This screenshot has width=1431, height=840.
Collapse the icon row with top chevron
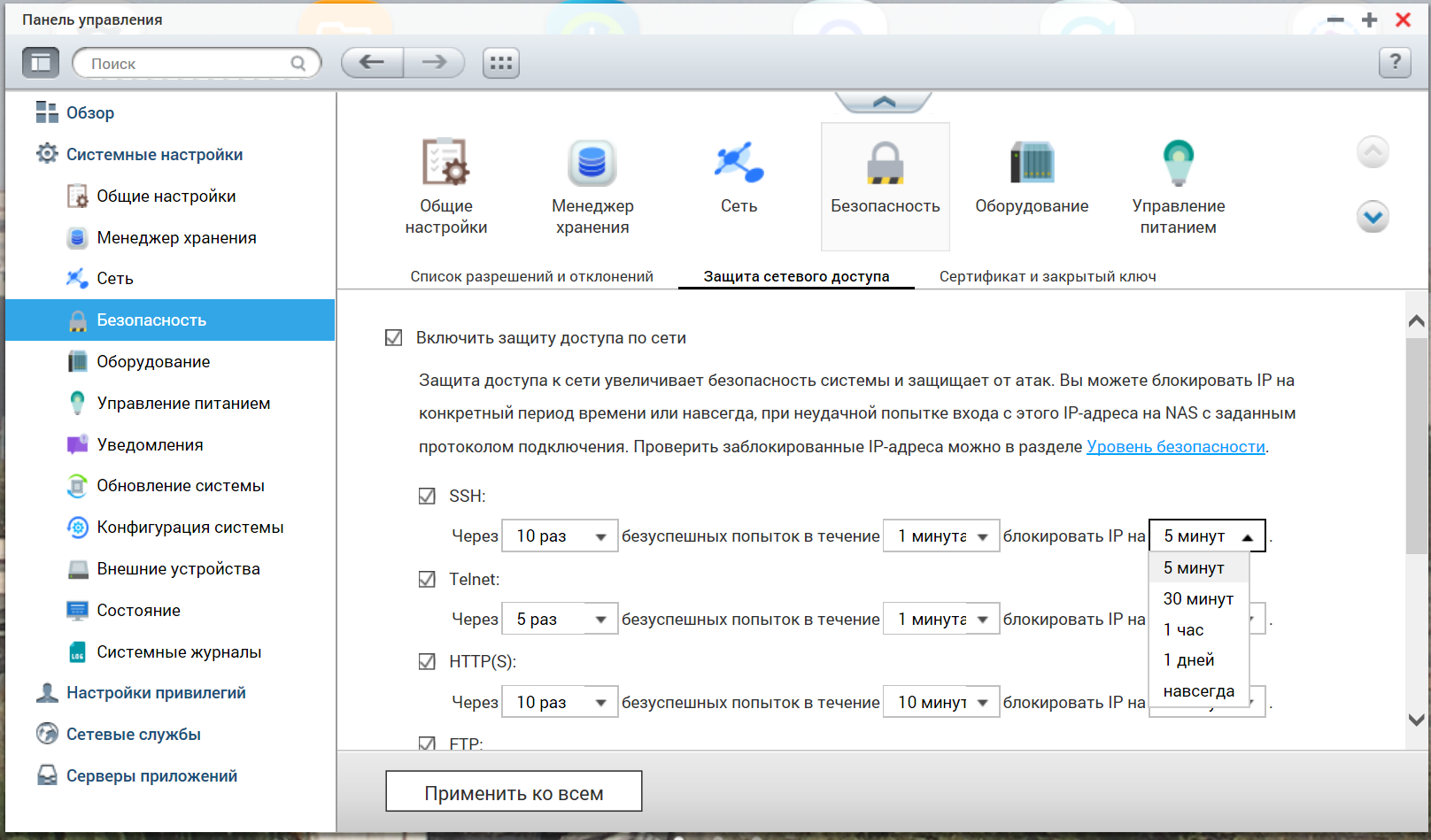tap(884, 102)
